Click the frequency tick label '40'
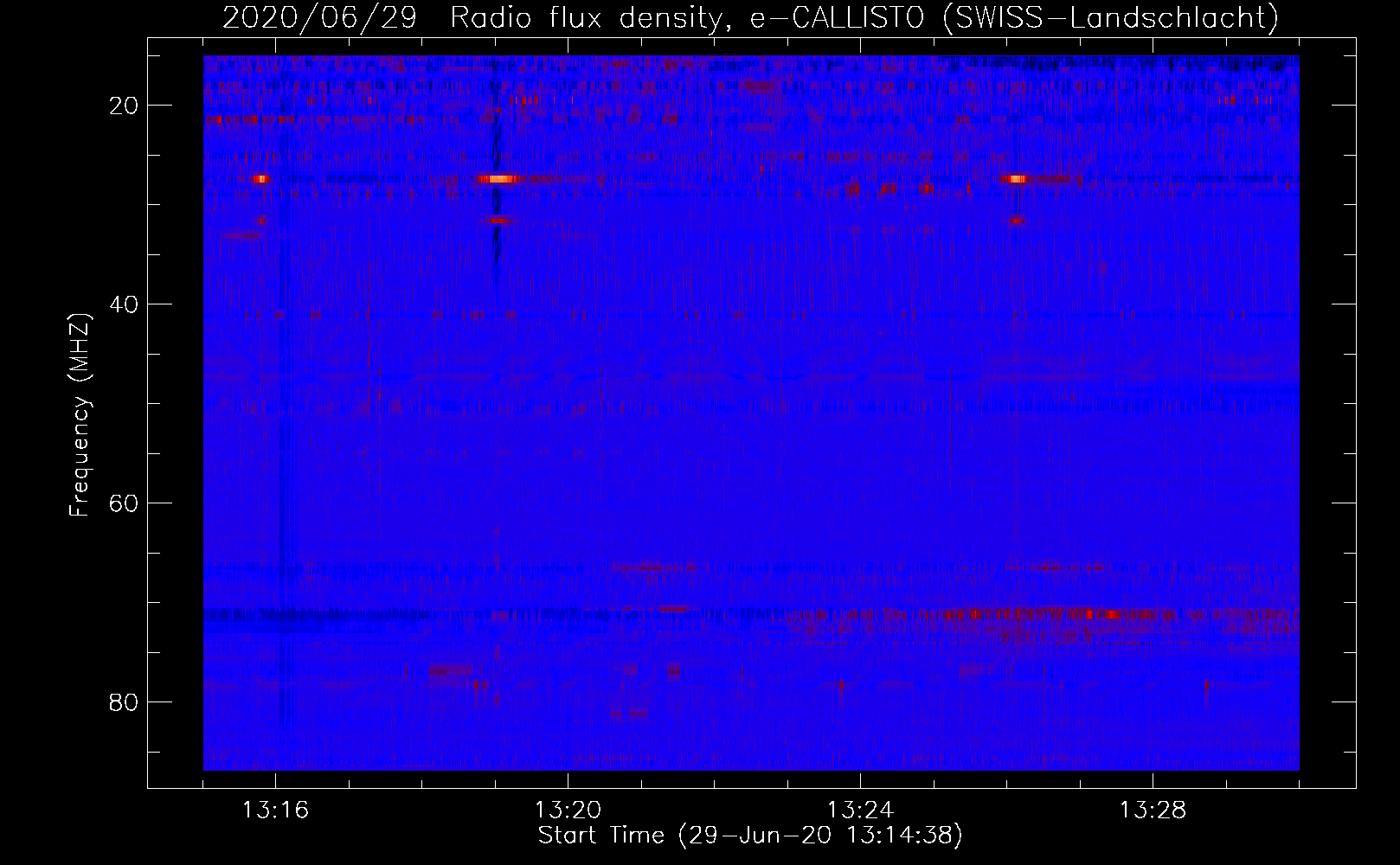1400x865 pixels. 125,304
